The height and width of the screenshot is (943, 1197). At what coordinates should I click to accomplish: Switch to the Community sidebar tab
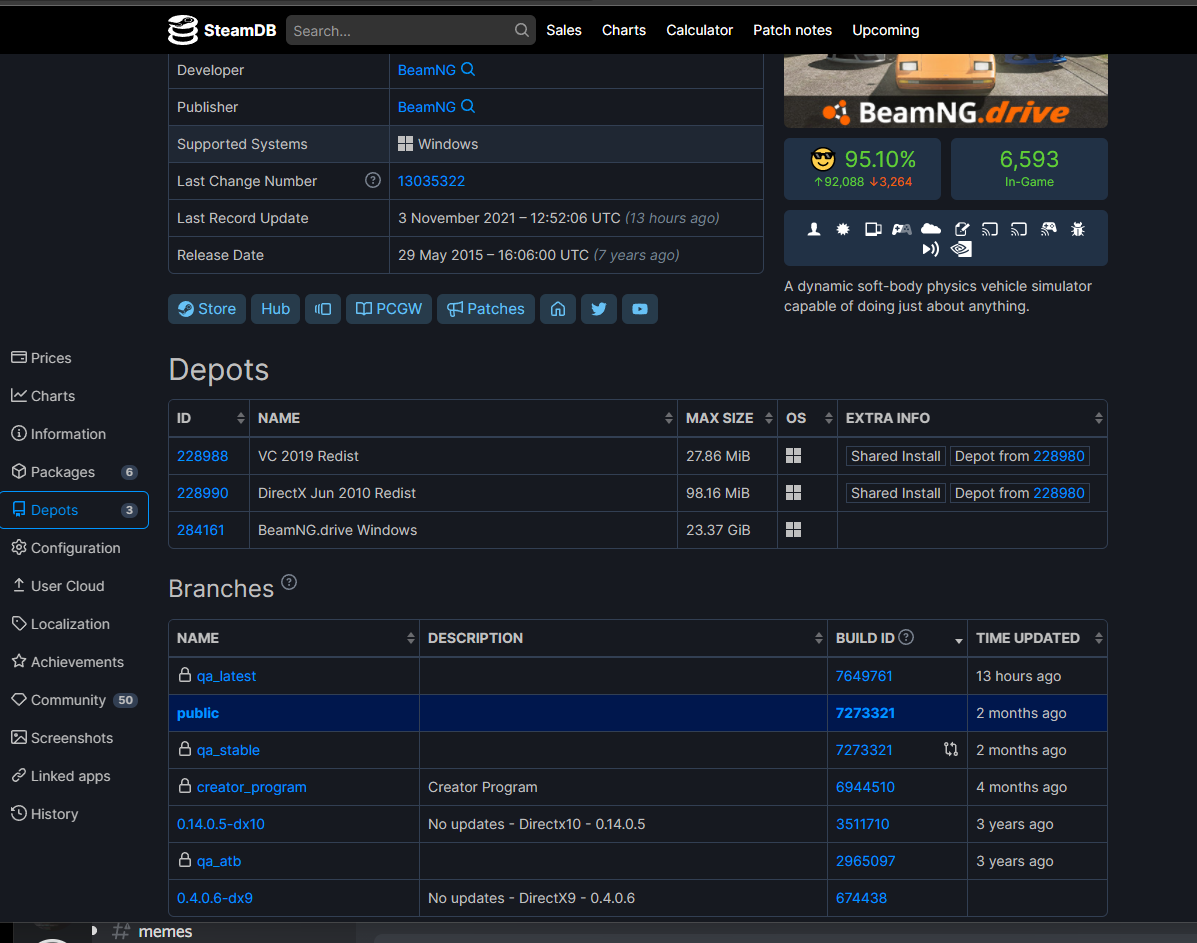tap(74, 700)
